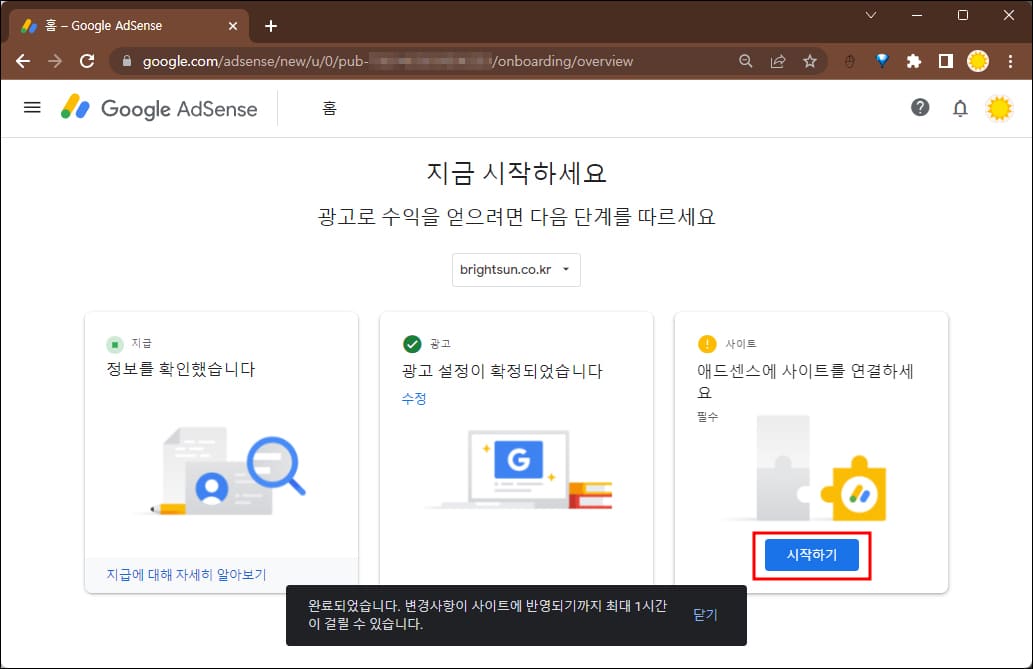Screen dimensions: 1033x669
Task: Click the Google AdSense logo
Action: tap(159, 108)
